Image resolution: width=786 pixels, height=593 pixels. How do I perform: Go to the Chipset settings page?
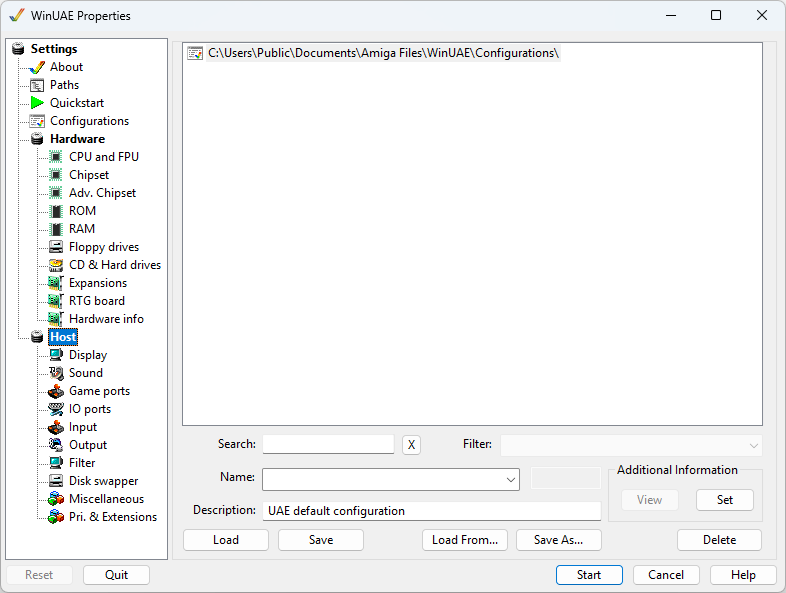click(x=89, y=175)
